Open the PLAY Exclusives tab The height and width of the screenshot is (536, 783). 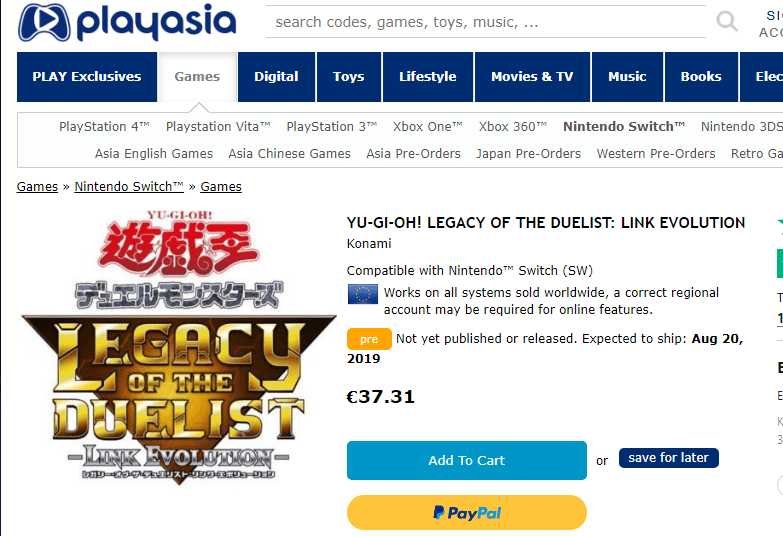[87, 76]
